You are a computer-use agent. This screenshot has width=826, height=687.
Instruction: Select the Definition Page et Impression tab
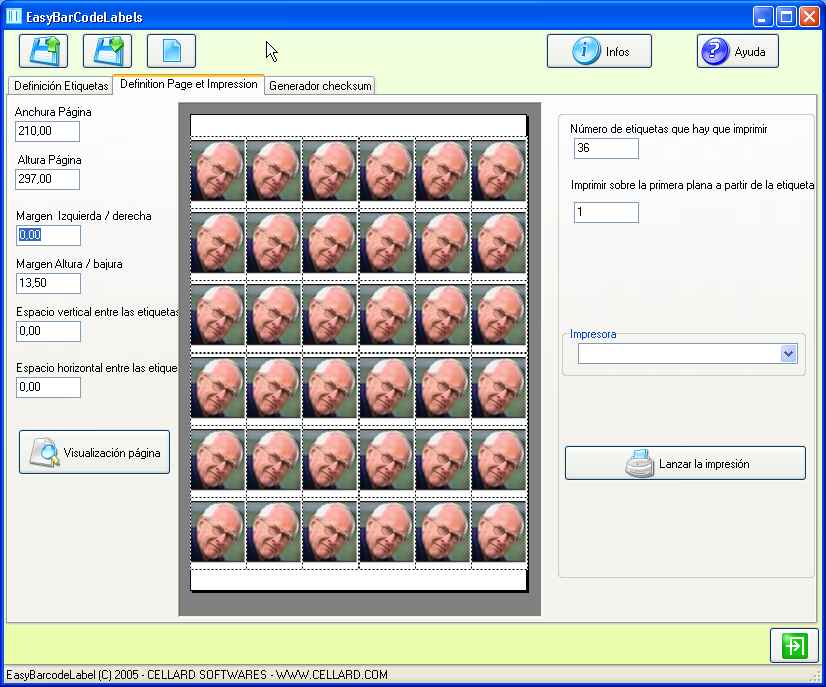189,84
